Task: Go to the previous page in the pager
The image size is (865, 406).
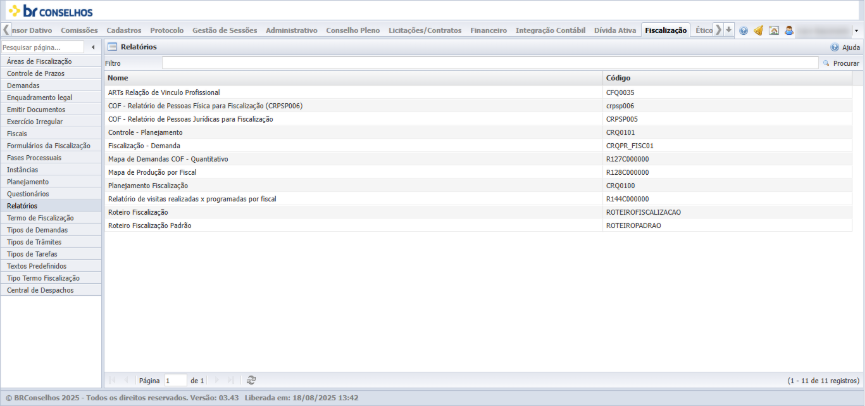Action: click(126, 380)
